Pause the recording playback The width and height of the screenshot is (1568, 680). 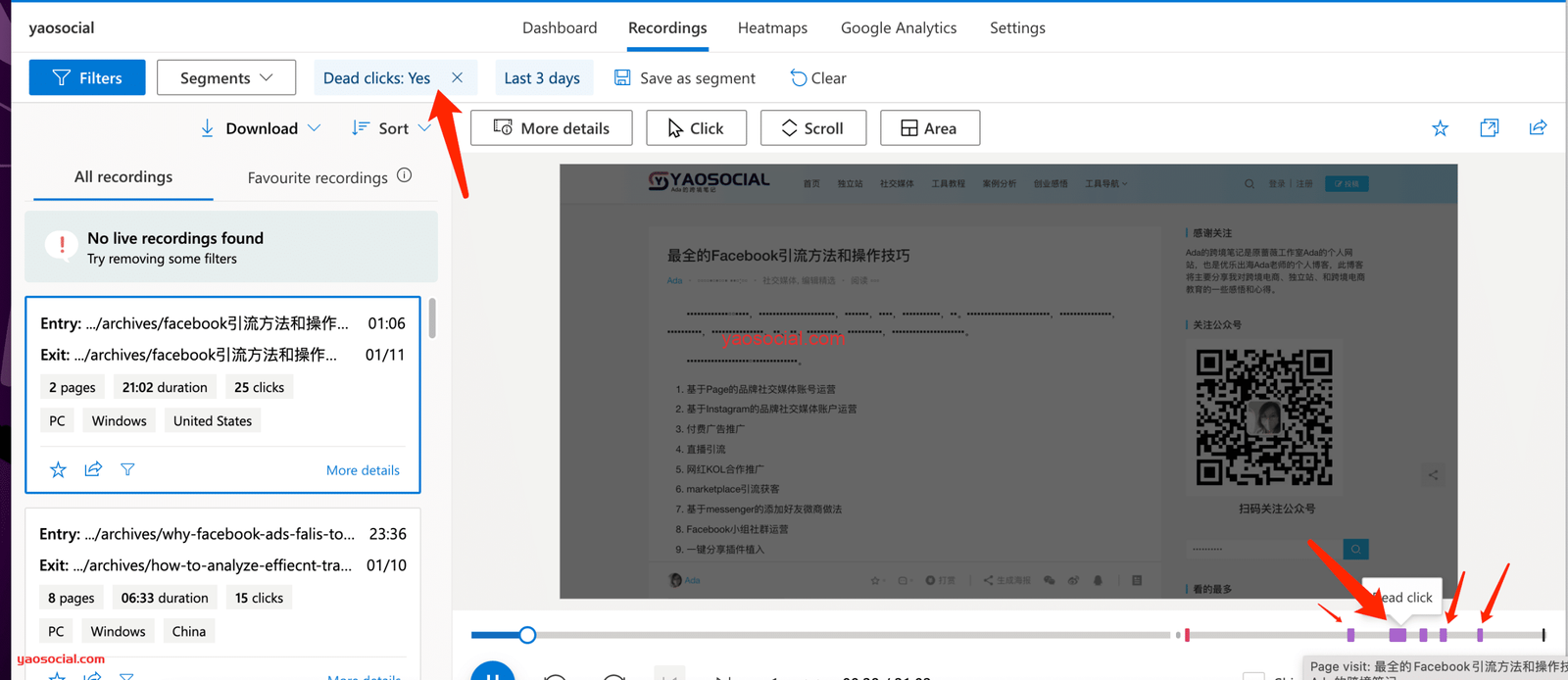[x=492, y=674]
